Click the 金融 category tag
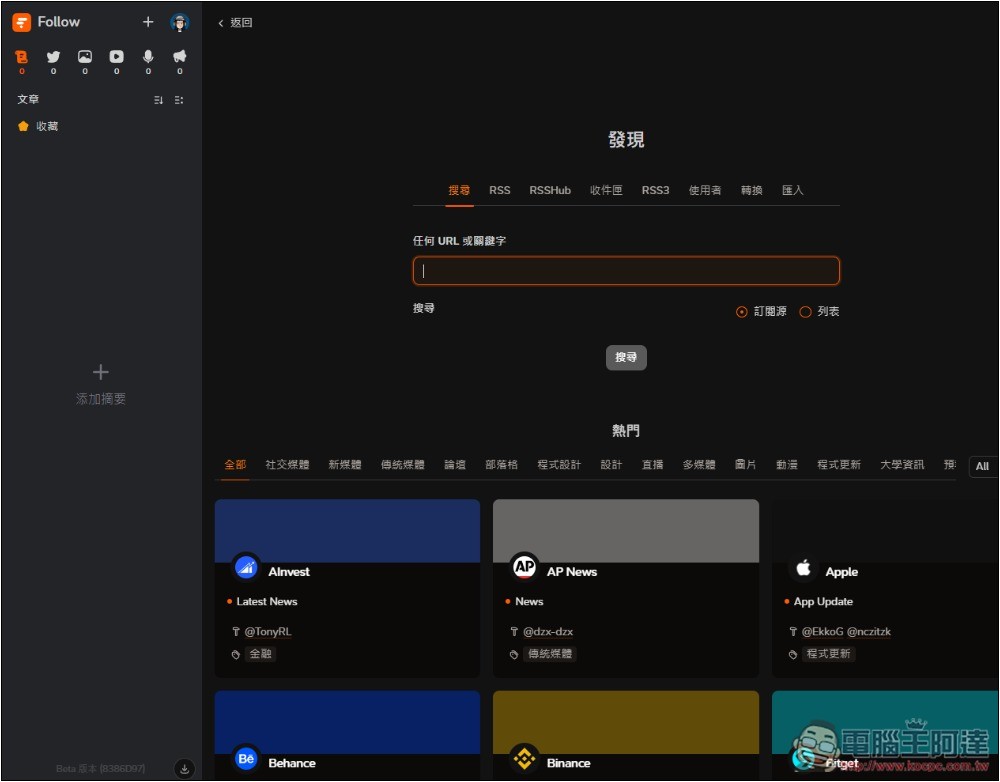This screenshot has height=782, width=1000. (x=260, y=654)
